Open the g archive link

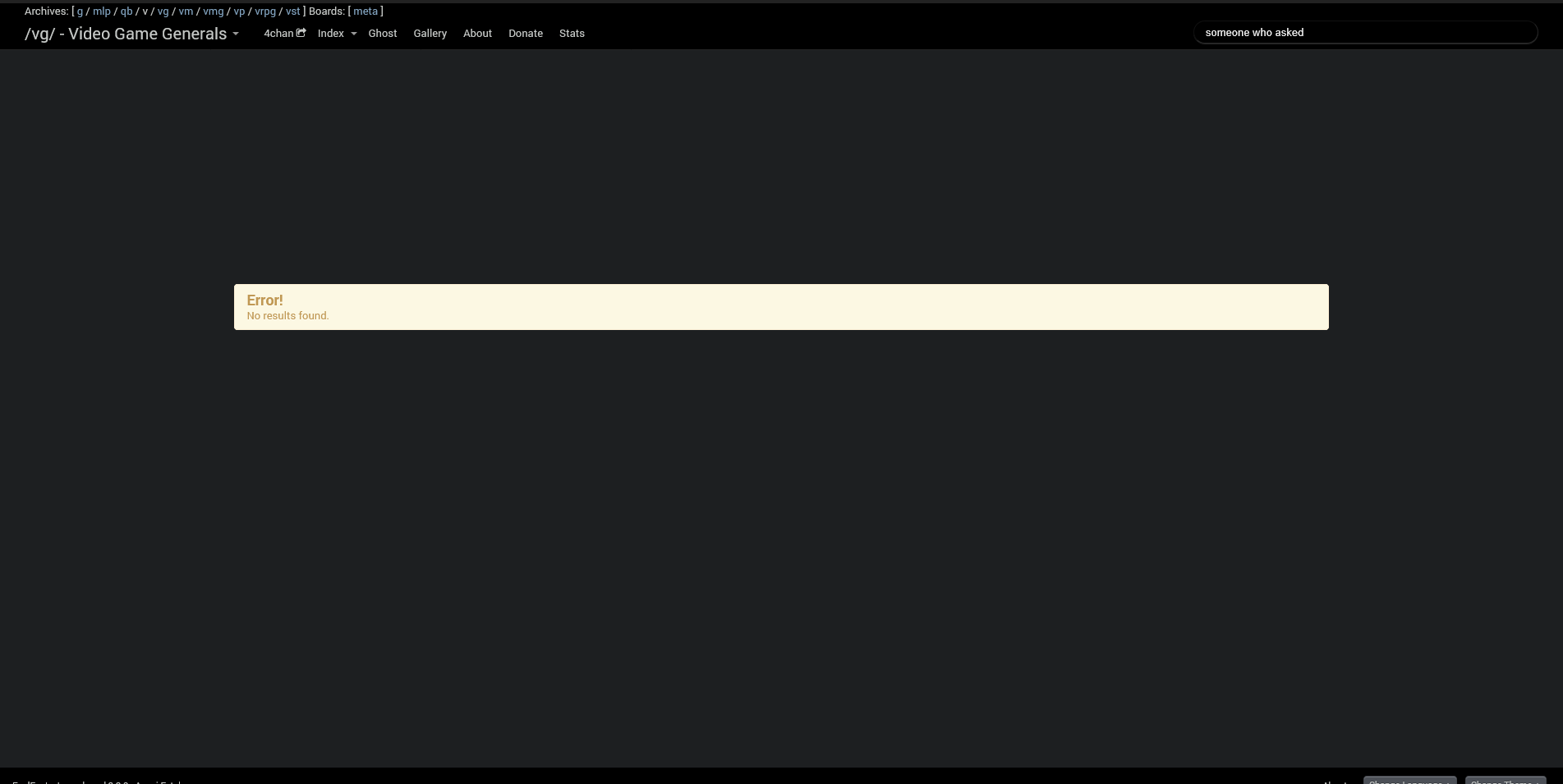pos(80,11)
